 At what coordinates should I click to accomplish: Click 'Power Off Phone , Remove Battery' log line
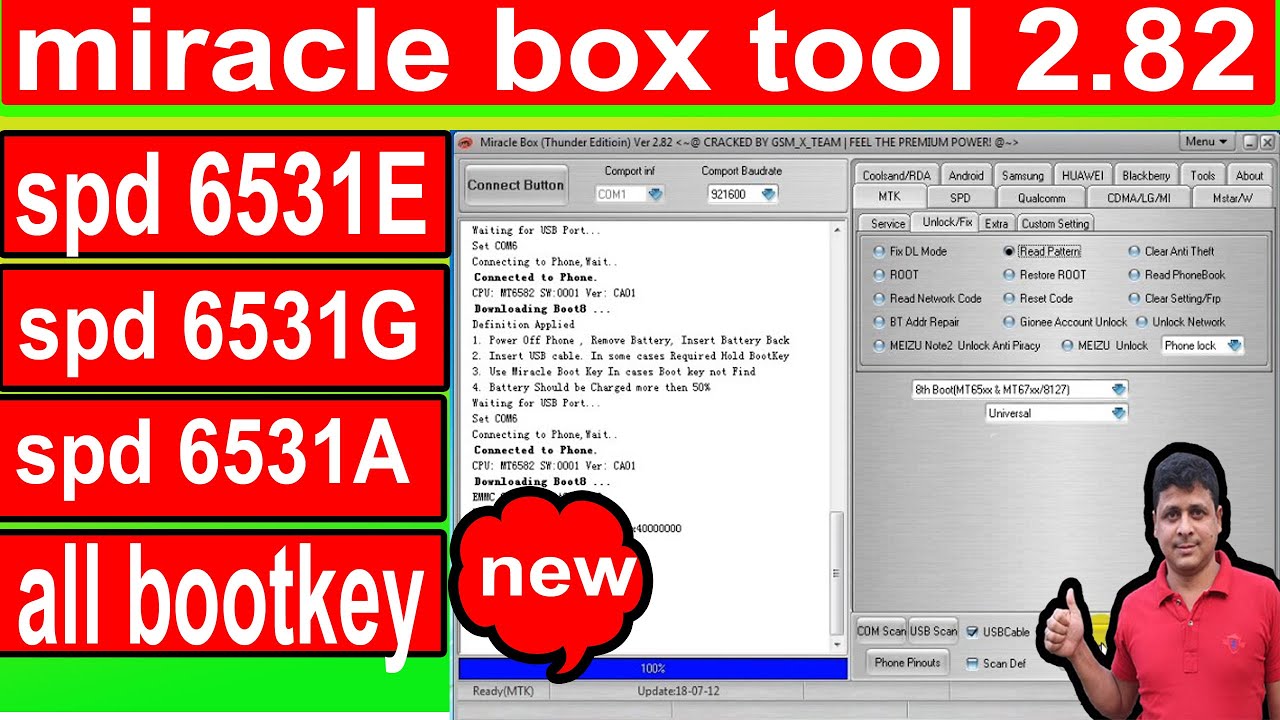click(630, 340)
